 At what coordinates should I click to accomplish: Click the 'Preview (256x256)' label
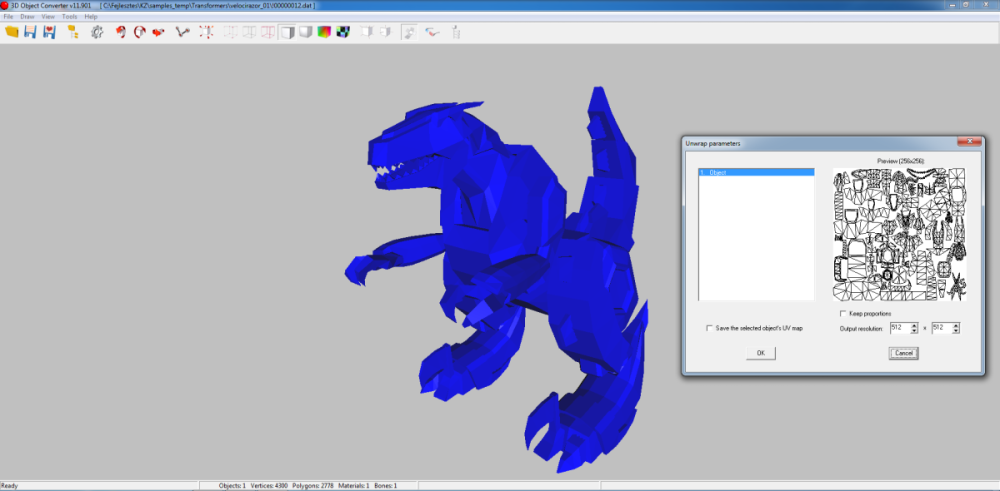[901, 161]
